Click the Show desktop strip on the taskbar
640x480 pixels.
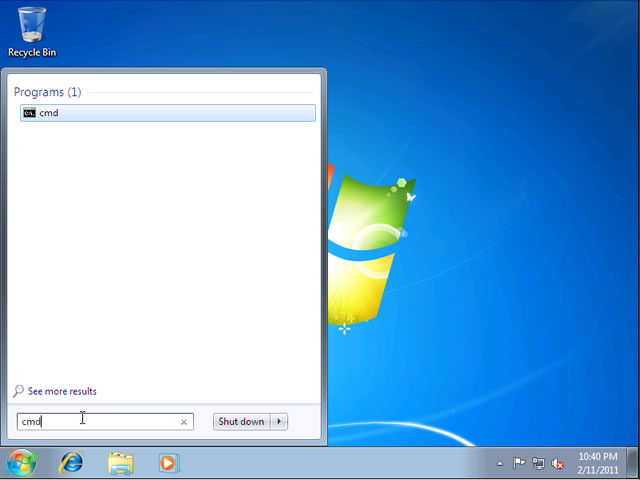pos(632,463)
